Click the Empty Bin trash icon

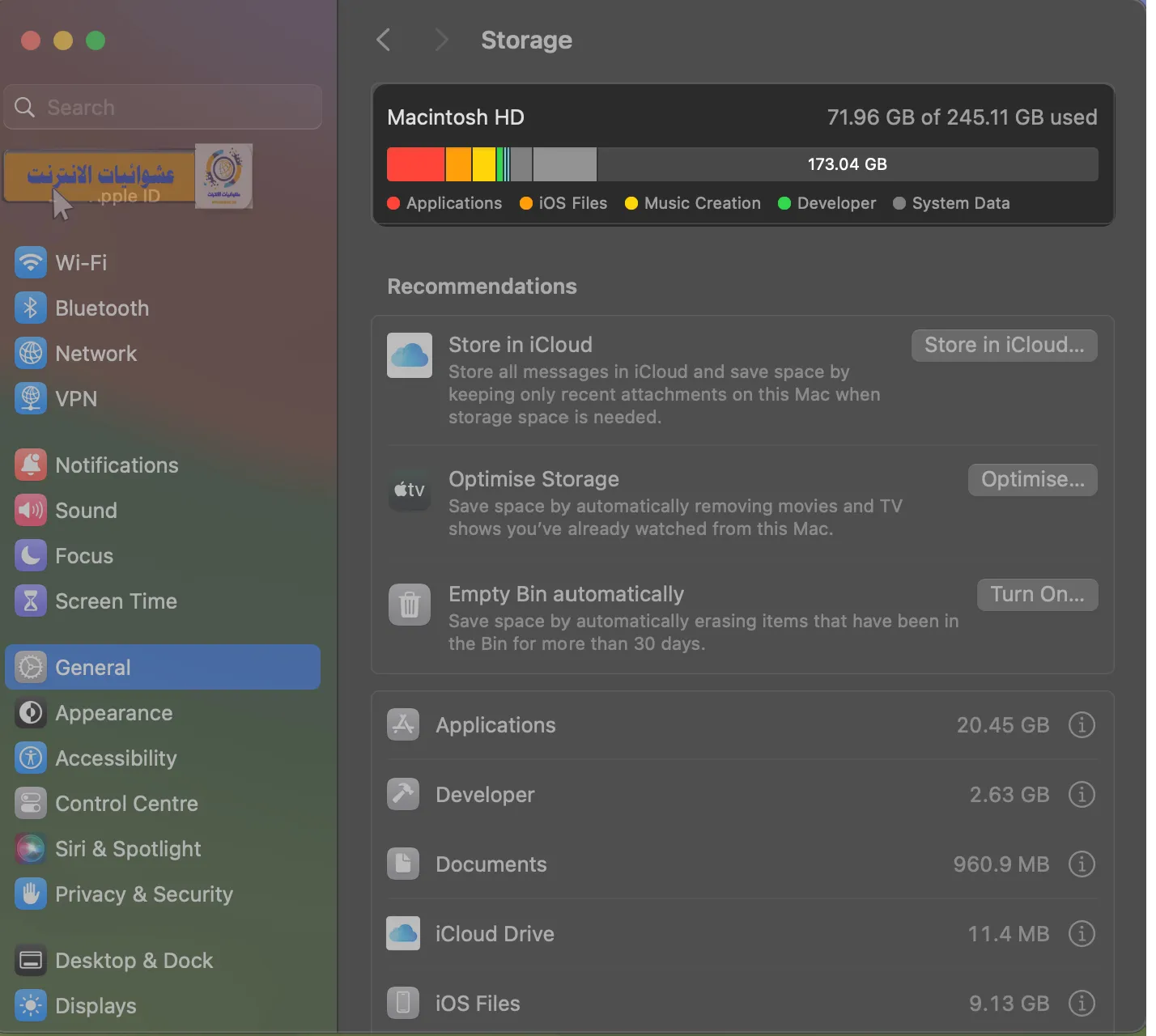coord(410,605)
